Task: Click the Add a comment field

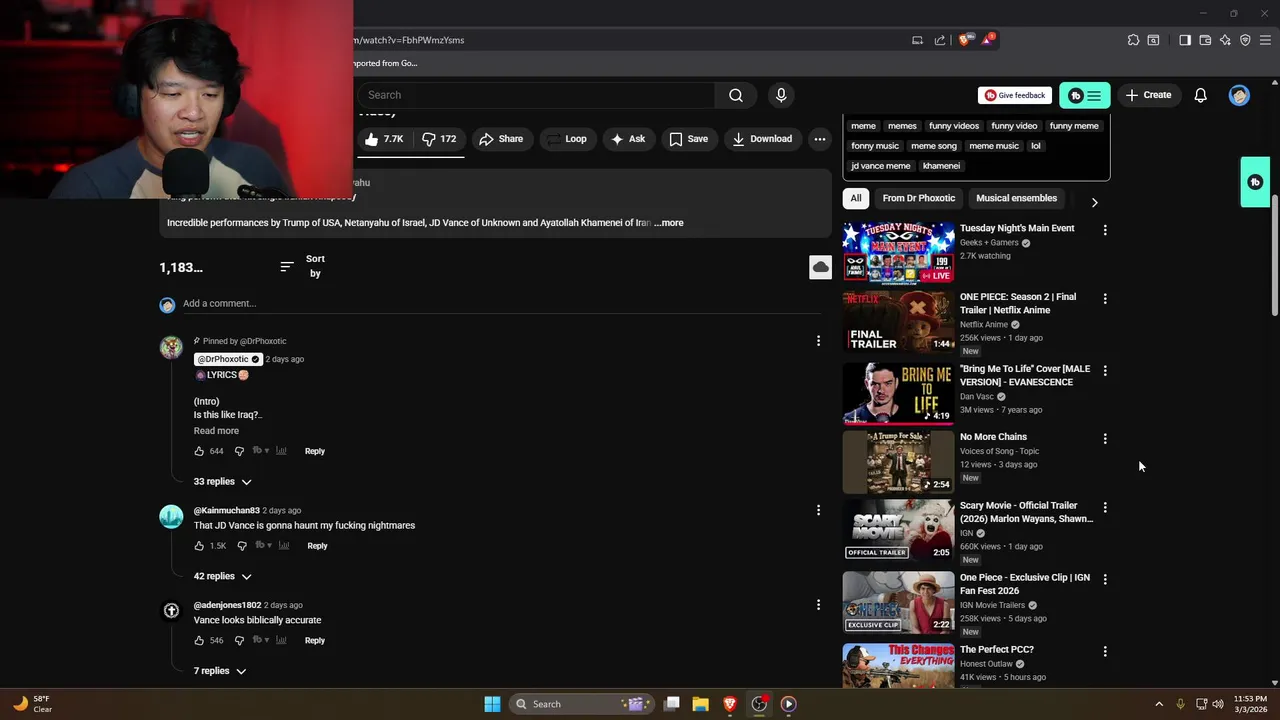Action: [500, 304]
